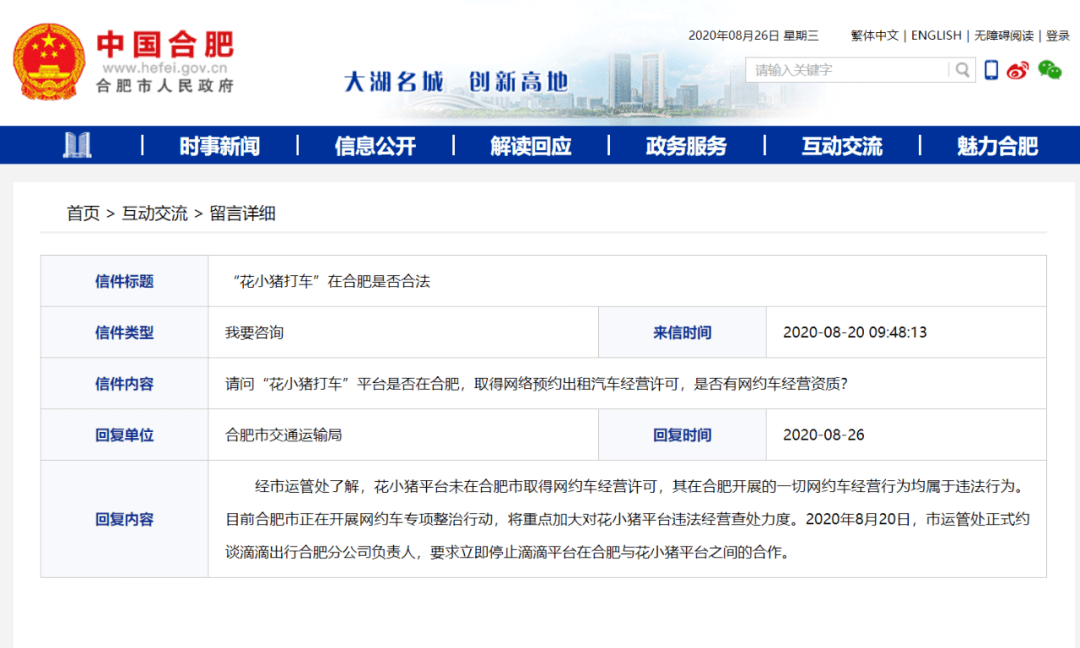
Task: Switch to 繁体中文 version
Action: coord(875,36)
